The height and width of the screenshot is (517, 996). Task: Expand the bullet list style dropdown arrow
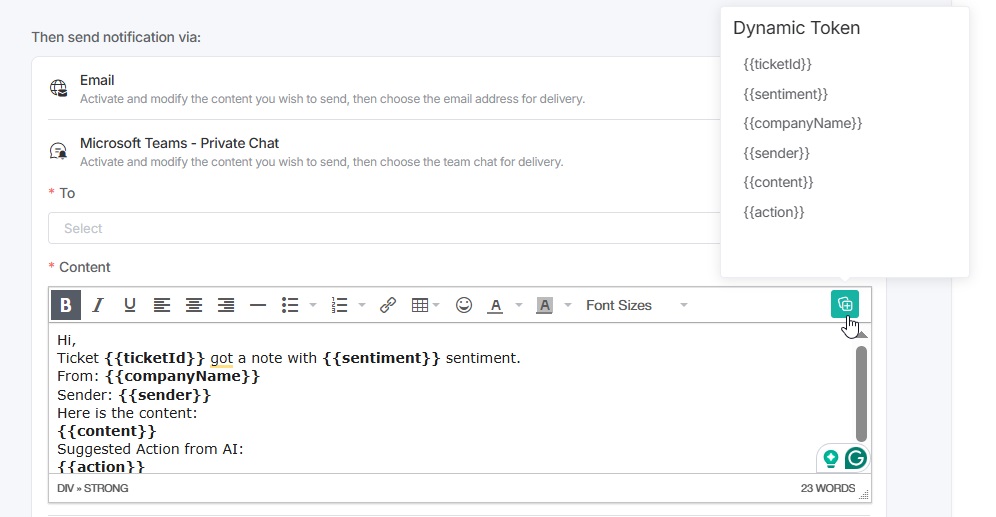(313, 305)
